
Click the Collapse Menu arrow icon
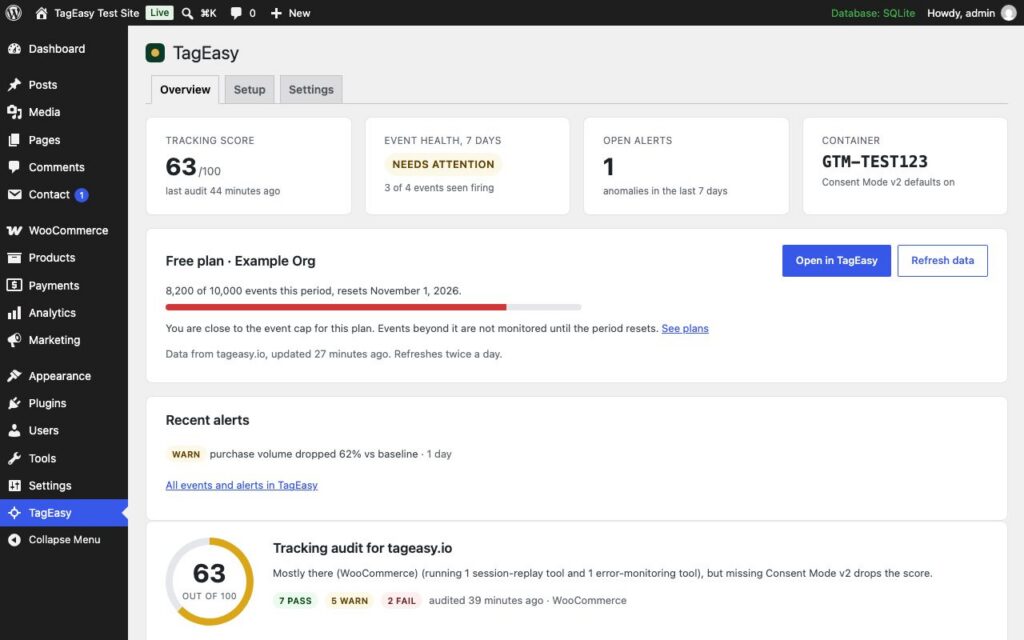click(14, 540)
